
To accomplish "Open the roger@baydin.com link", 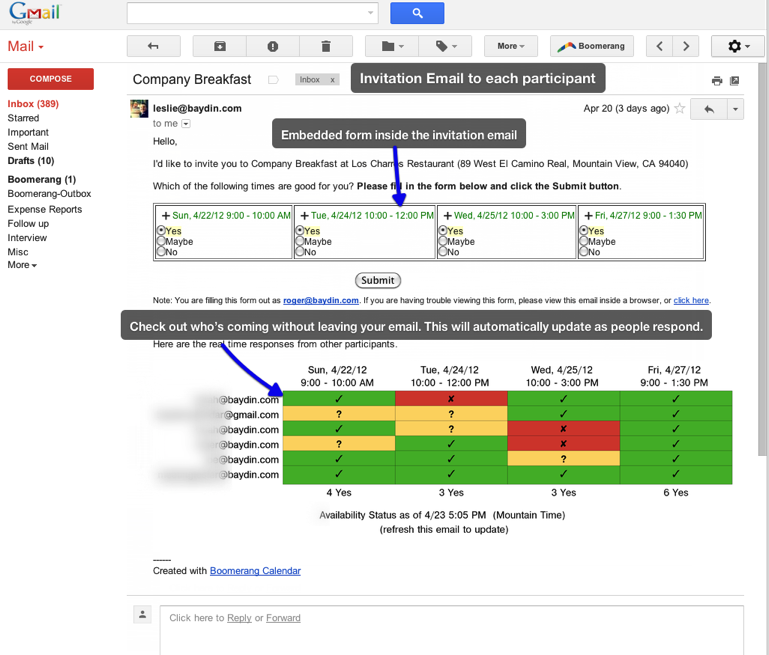I will pos(321,300).
